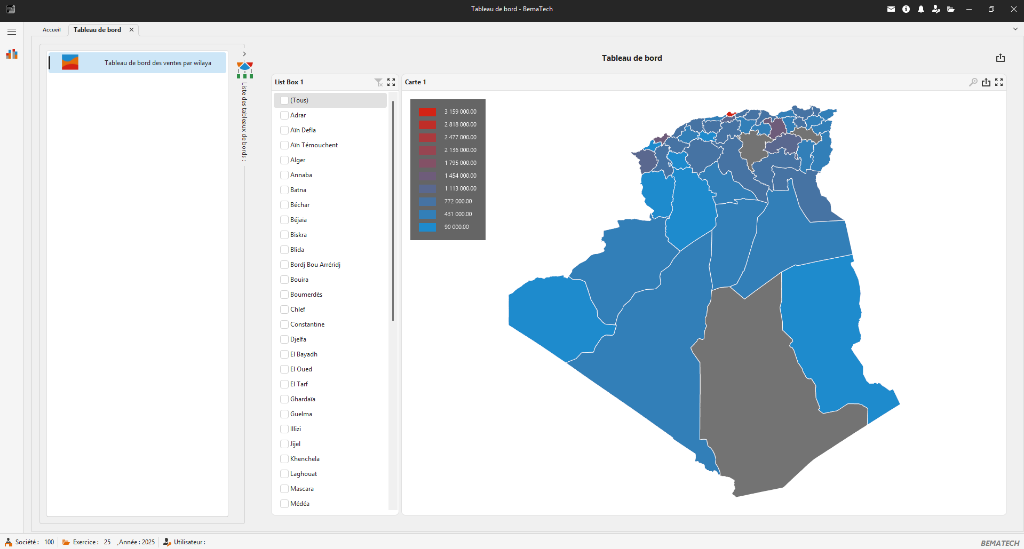This screenshot has width=1024, height=549.
Task: Switch to the Accueil tab
Action: click(x=51, y=29)
